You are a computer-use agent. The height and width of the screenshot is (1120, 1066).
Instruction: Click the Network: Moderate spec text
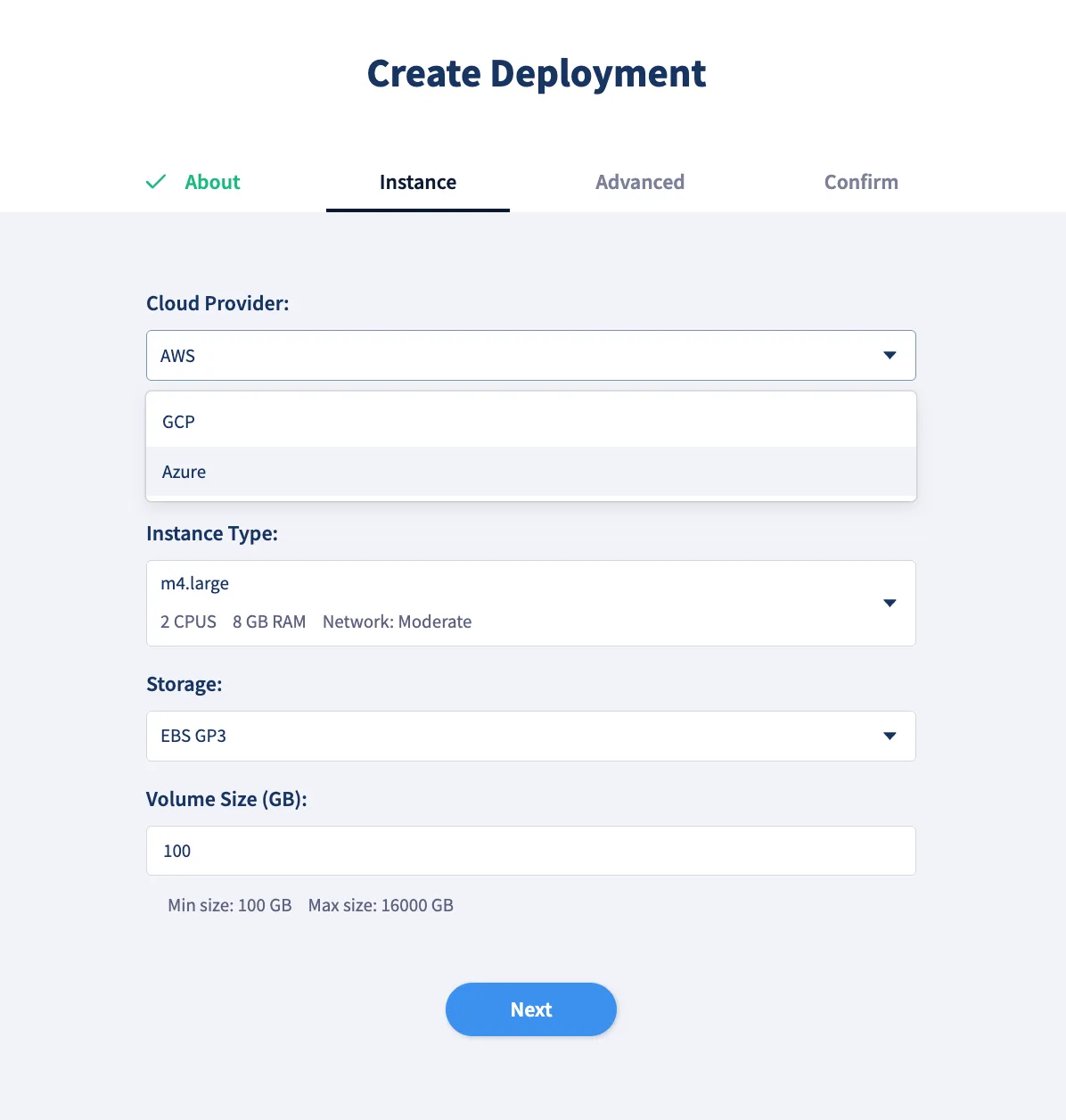[397, 622]
